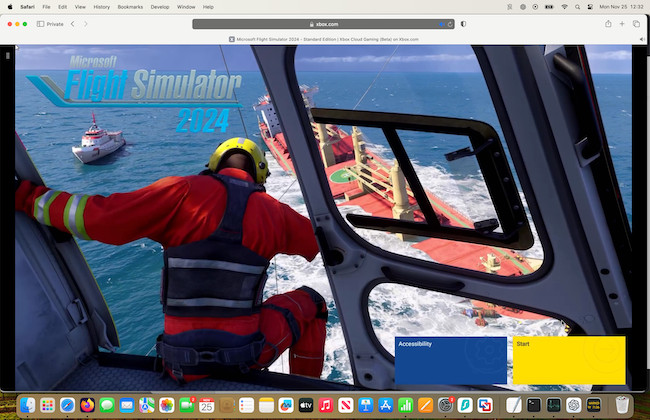Click the yellow Start tile
Image resolution: width=650 pixels, height=420 pixels.
click(x=569, y=360)
